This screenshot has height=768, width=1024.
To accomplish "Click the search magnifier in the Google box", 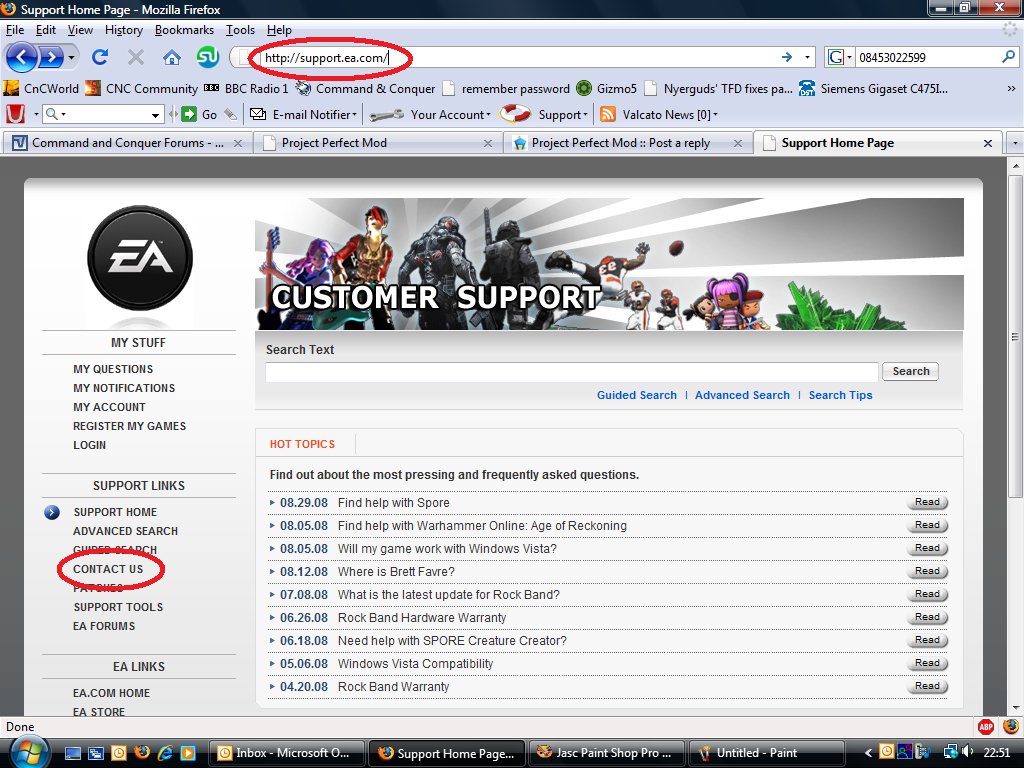I will [x=1008, y=57].
